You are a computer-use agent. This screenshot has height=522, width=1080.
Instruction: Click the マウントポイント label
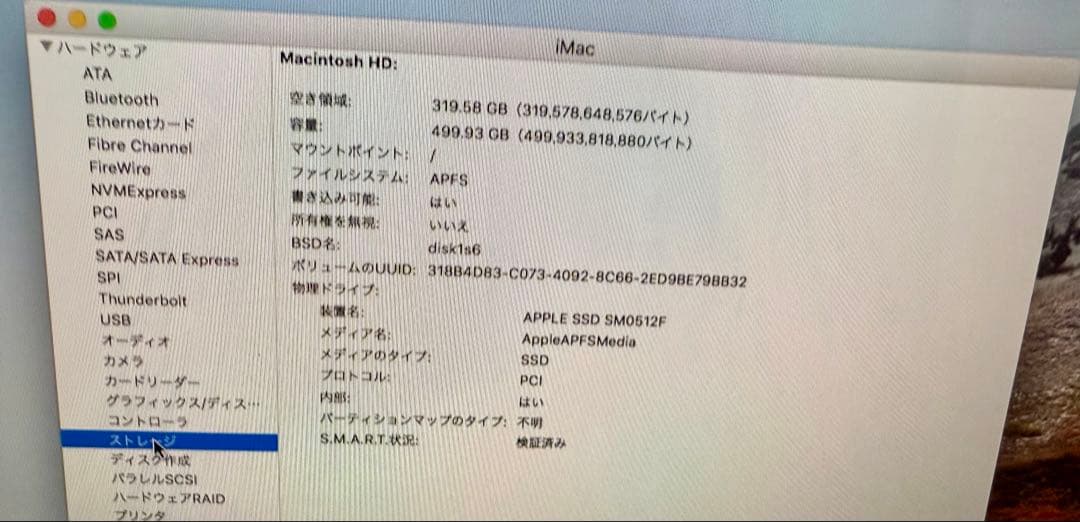coord(349,153)
